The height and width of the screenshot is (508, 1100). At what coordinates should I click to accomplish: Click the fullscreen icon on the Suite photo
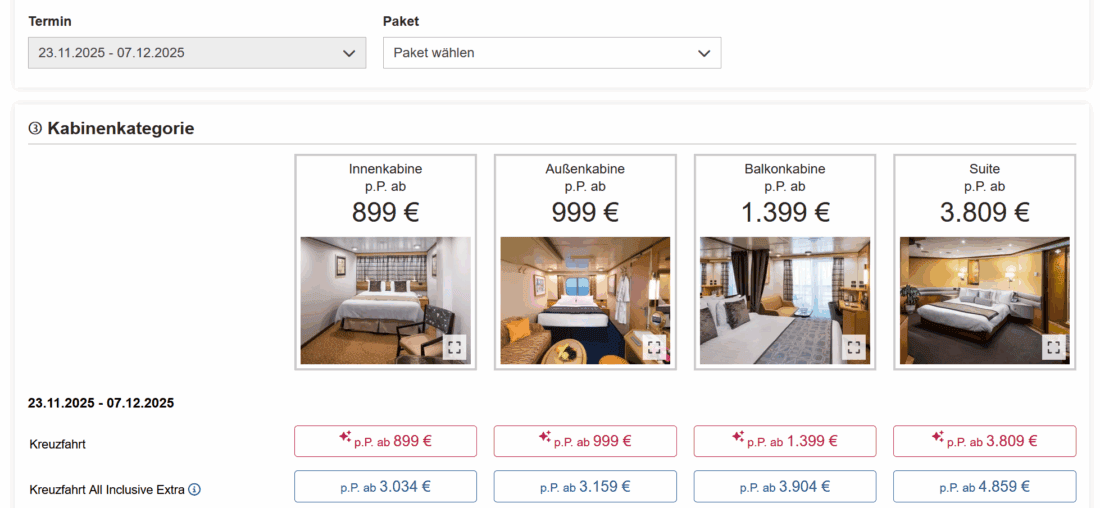tap(1054, 347)
